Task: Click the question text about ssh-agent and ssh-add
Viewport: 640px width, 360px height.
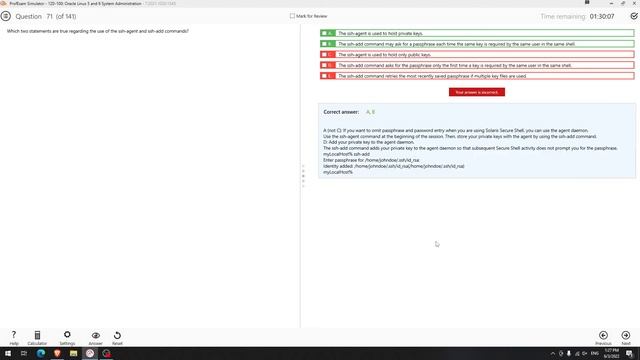Action: [98, 31]
